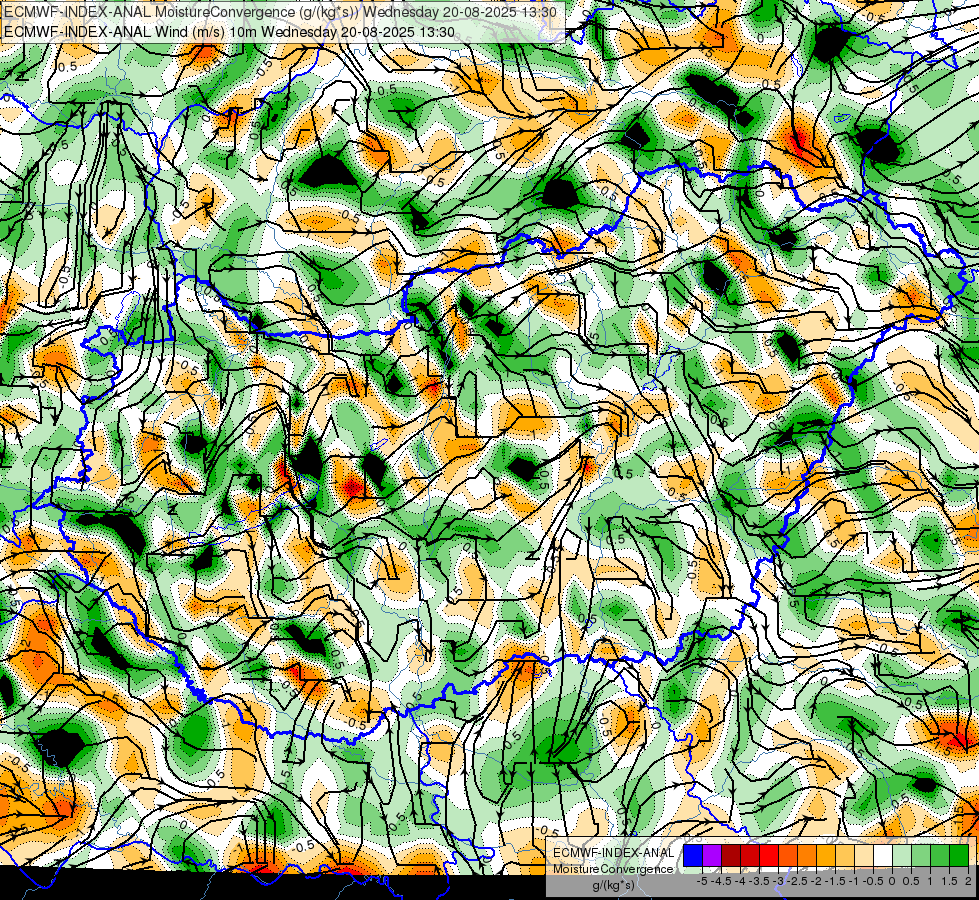979x900 pixels.
Task: Pick the legend swatch between -4 and -3.5
Action: tap(750, 855)
